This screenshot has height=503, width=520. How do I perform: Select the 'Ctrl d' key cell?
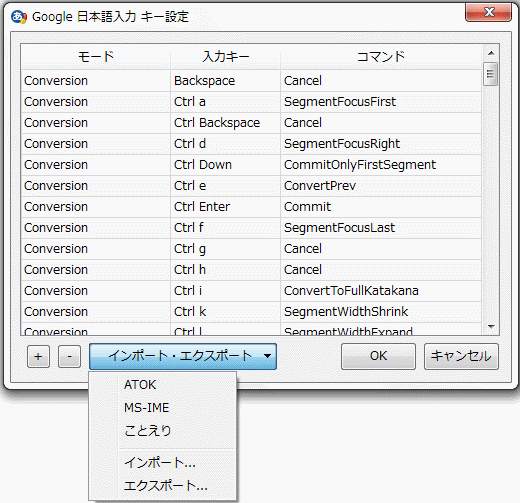click(226, 144)
